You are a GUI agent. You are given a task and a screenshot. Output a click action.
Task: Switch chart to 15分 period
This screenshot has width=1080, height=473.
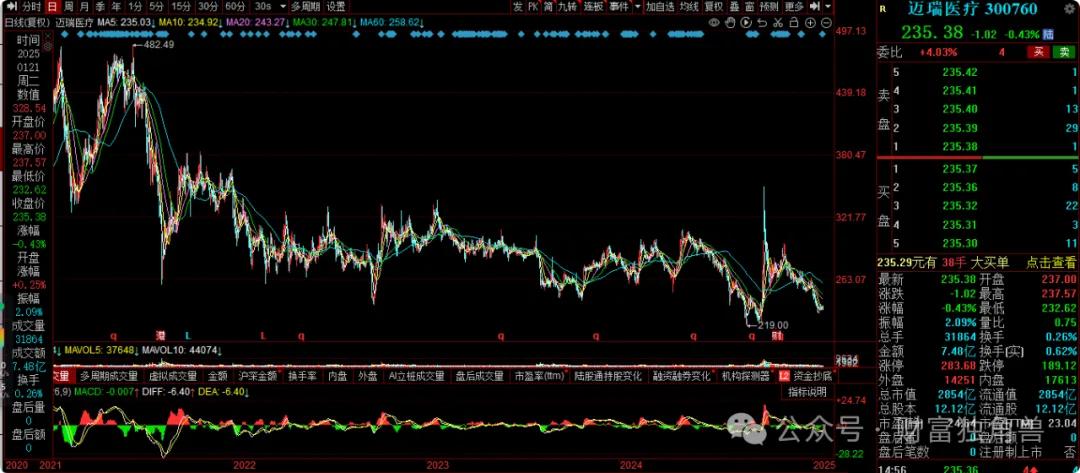[180, 6]
